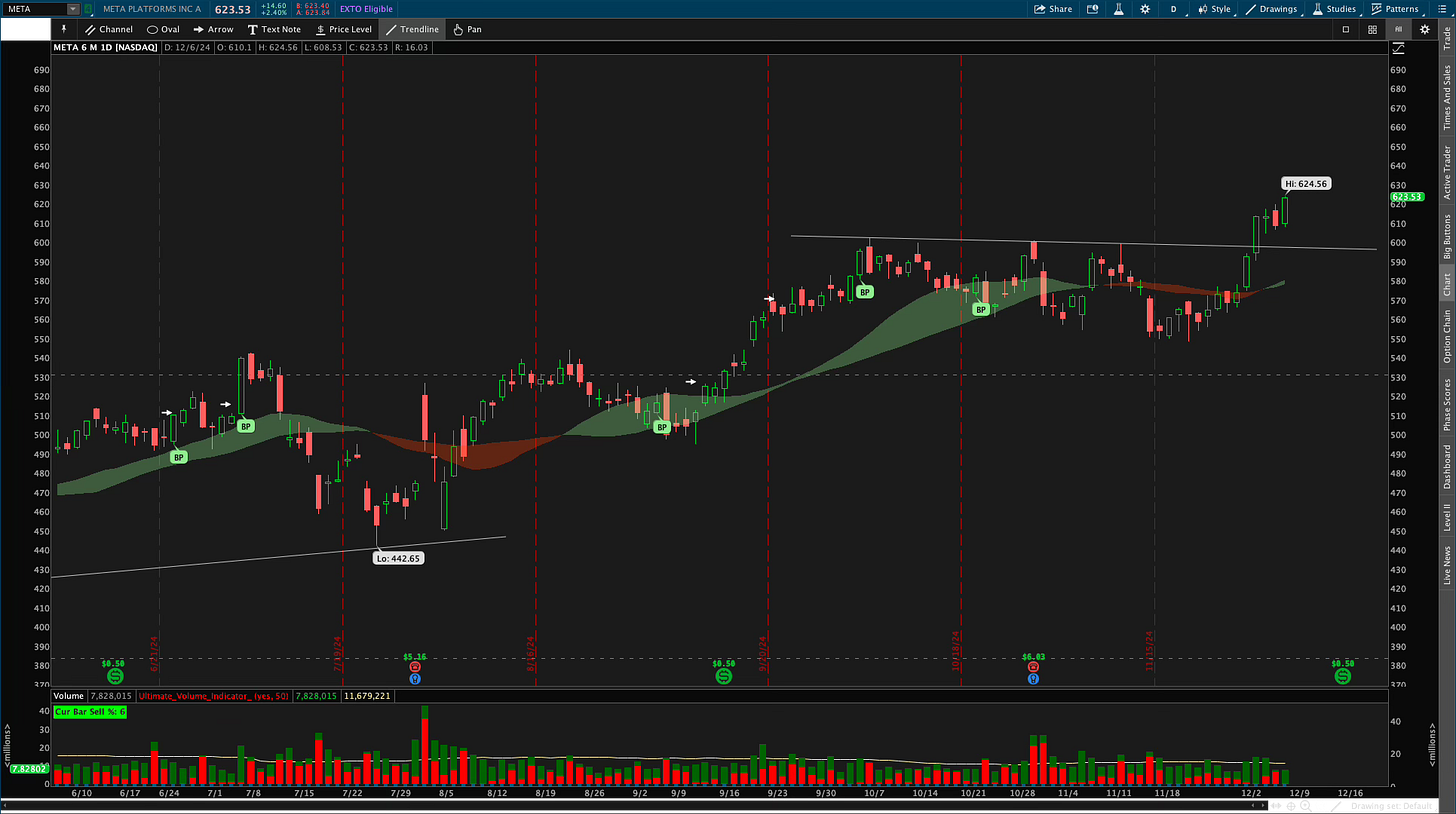Switch to four-chart grid layout icon

click(1373, 29)
